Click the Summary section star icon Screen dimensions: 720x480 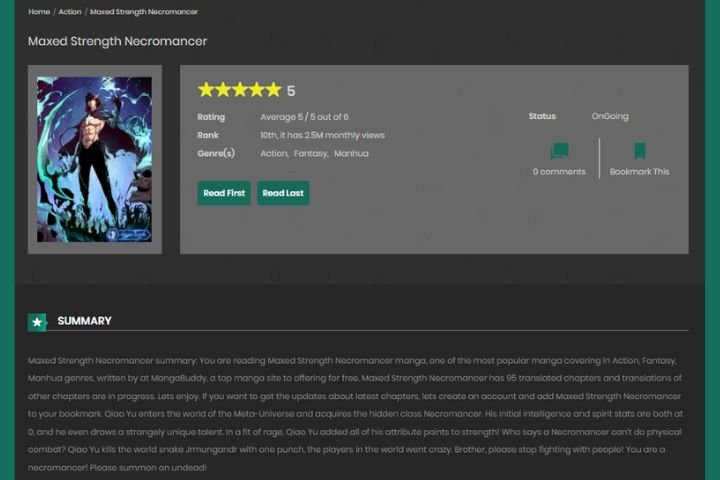click(x=37, y=322)
